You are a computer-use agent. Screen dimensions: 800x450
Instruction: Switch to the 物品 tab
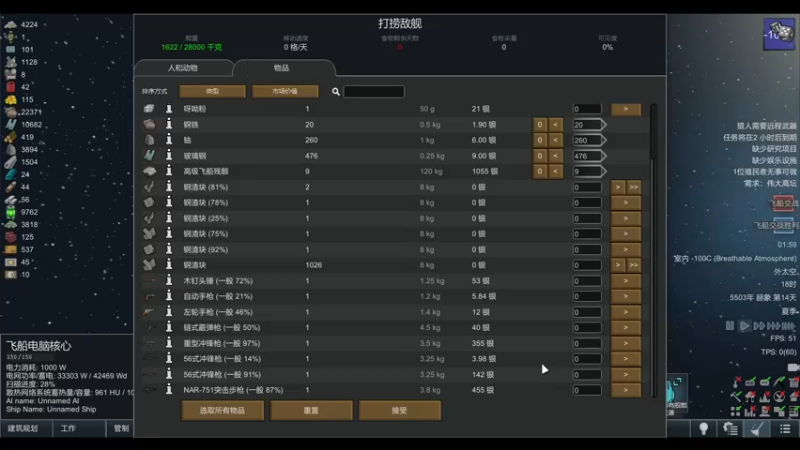[x=282, y=68]
